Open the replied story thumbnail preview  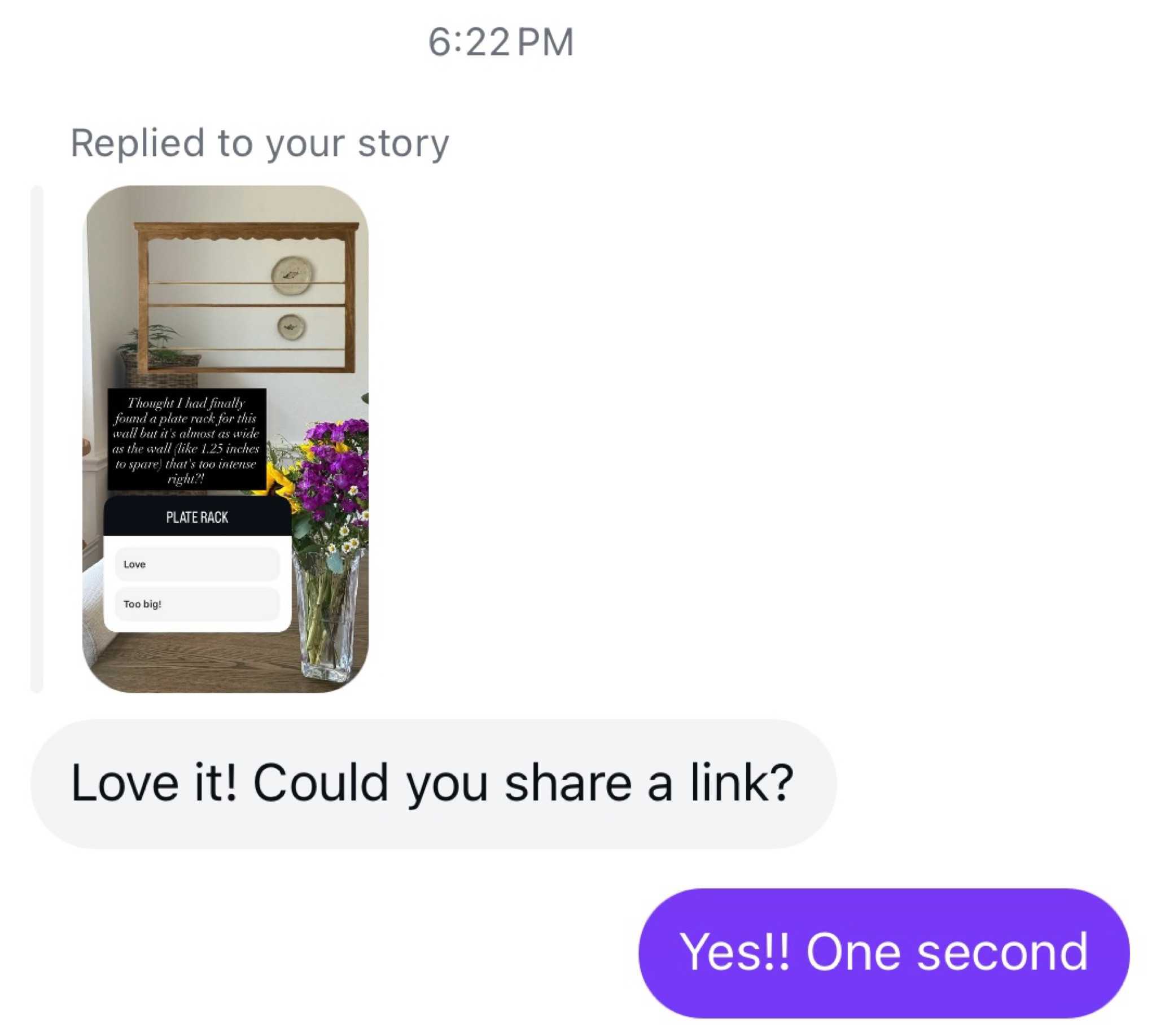pos(225,438)
